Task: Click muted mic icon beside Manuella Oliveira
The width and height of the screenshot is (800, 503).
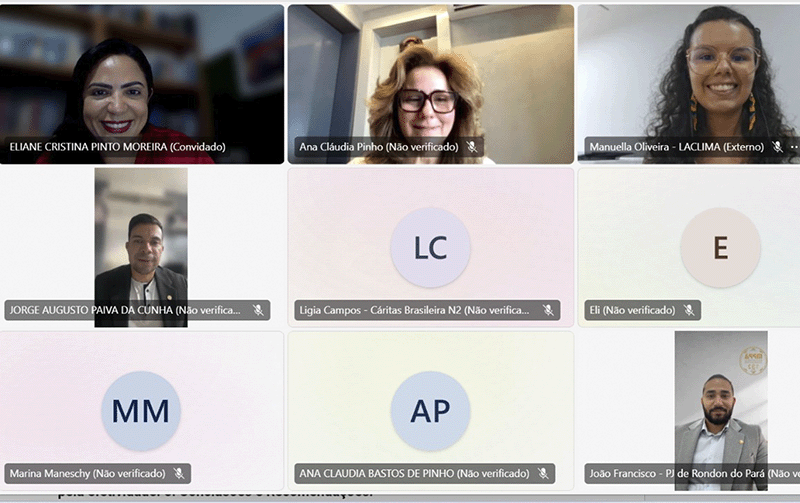Action: click(777, 147)
